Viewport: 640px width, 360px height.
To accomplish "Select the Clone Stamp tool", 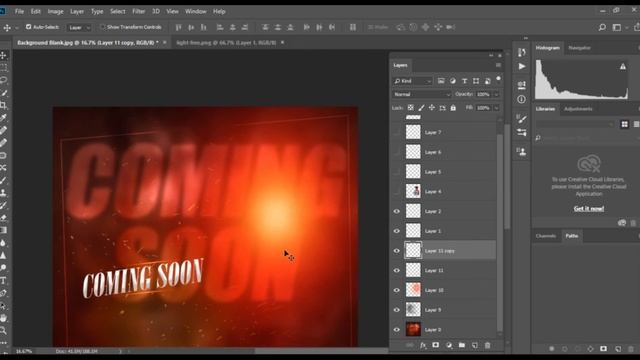I will point(3,193).
